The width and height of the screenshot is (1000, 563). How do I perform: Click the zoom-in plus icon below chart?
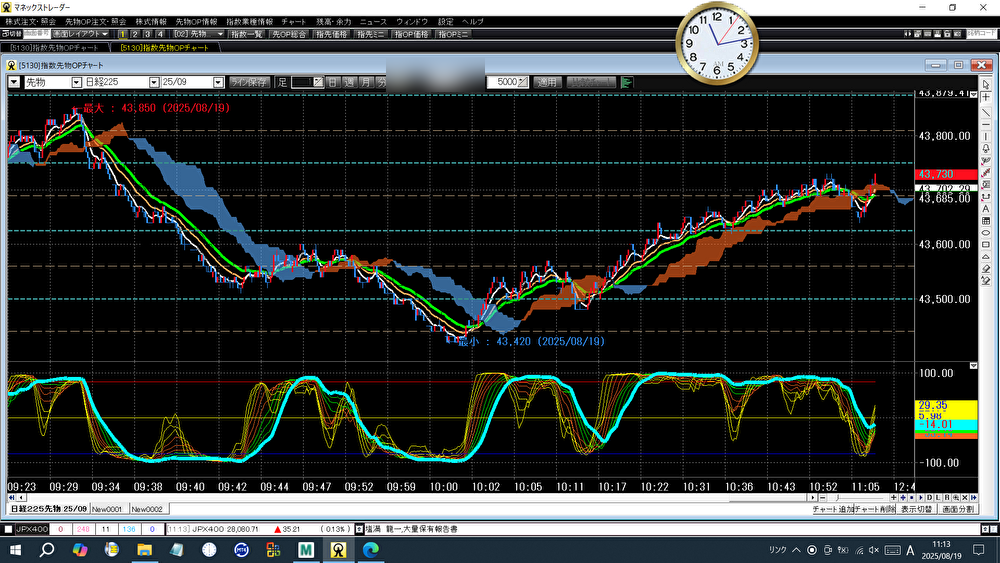coord(893,497)
